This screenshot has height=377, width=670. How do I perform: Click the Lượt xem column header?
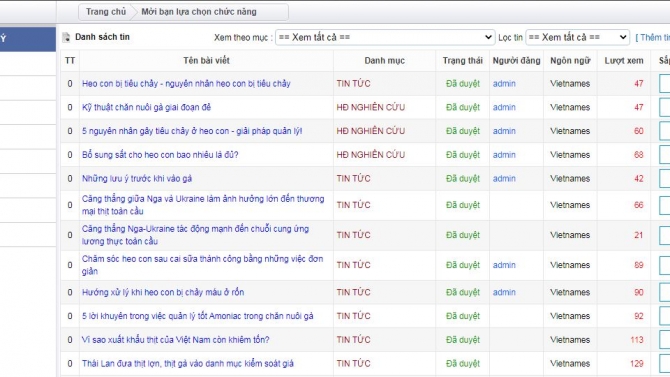click(623, 61)
